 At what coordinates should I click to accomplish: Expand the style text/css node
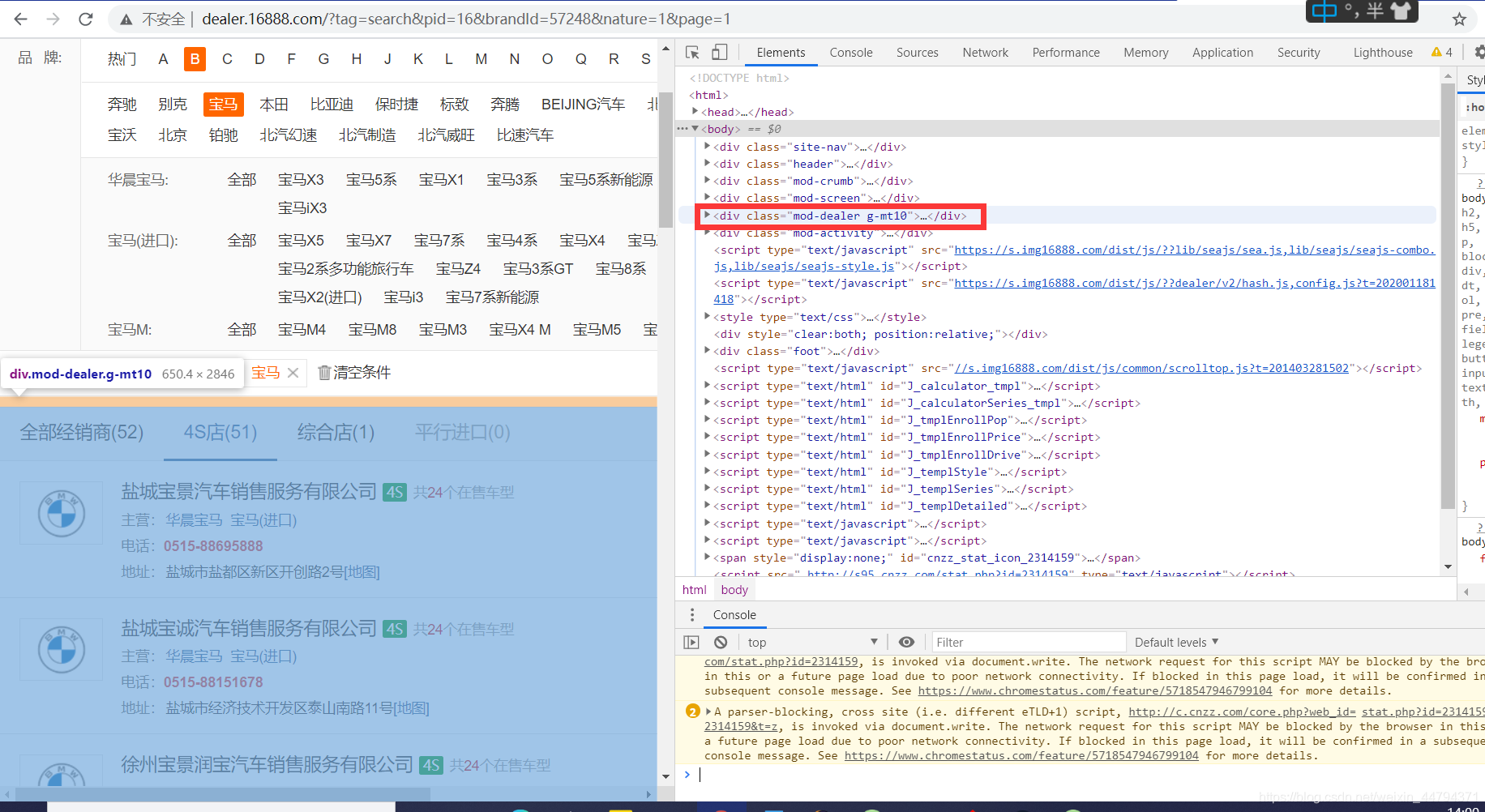coord(707,316)
